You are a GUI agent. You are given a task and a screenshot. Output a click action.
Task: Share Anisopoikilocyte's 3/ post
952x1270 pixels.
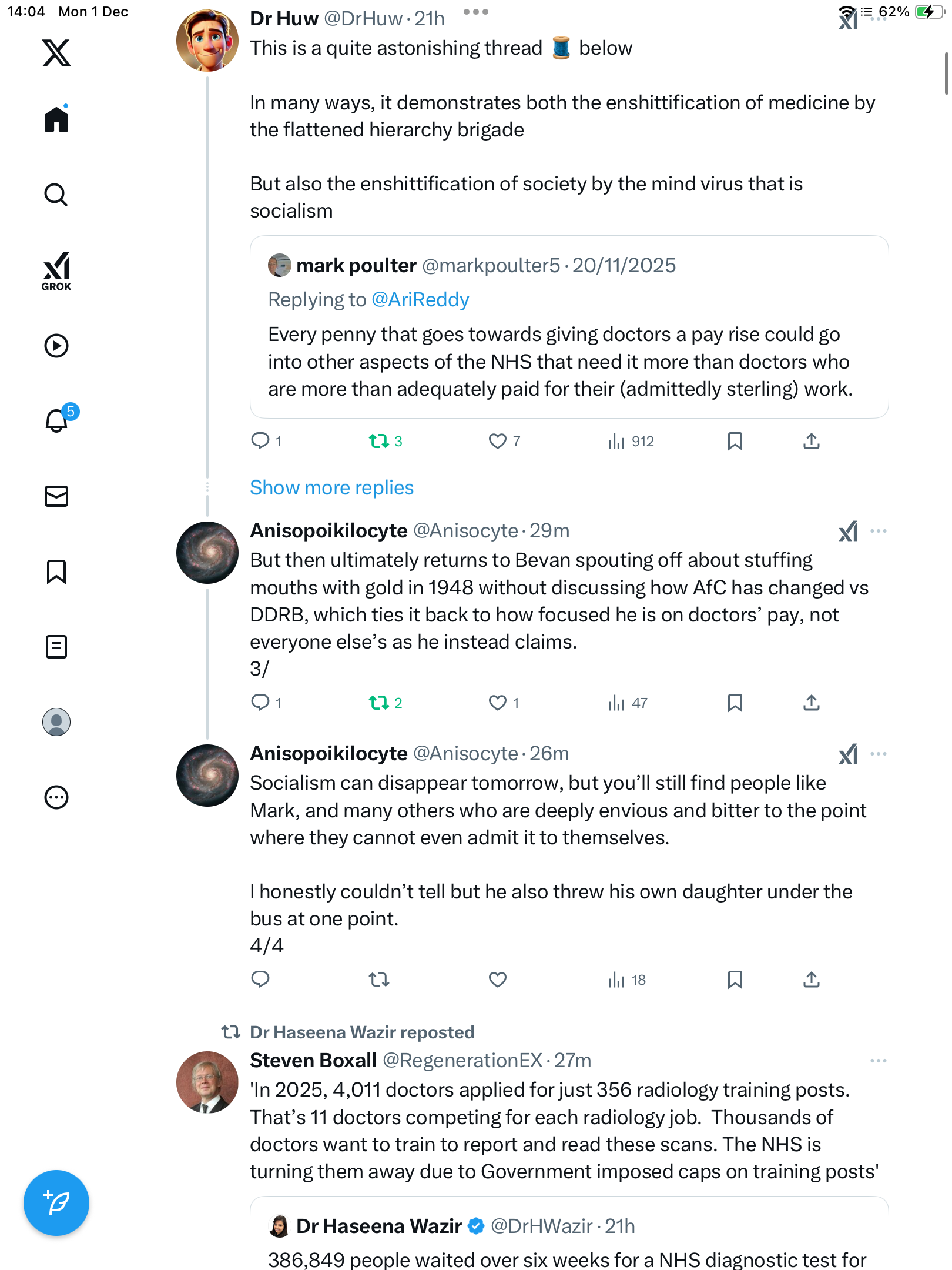(x=811, y=703)
